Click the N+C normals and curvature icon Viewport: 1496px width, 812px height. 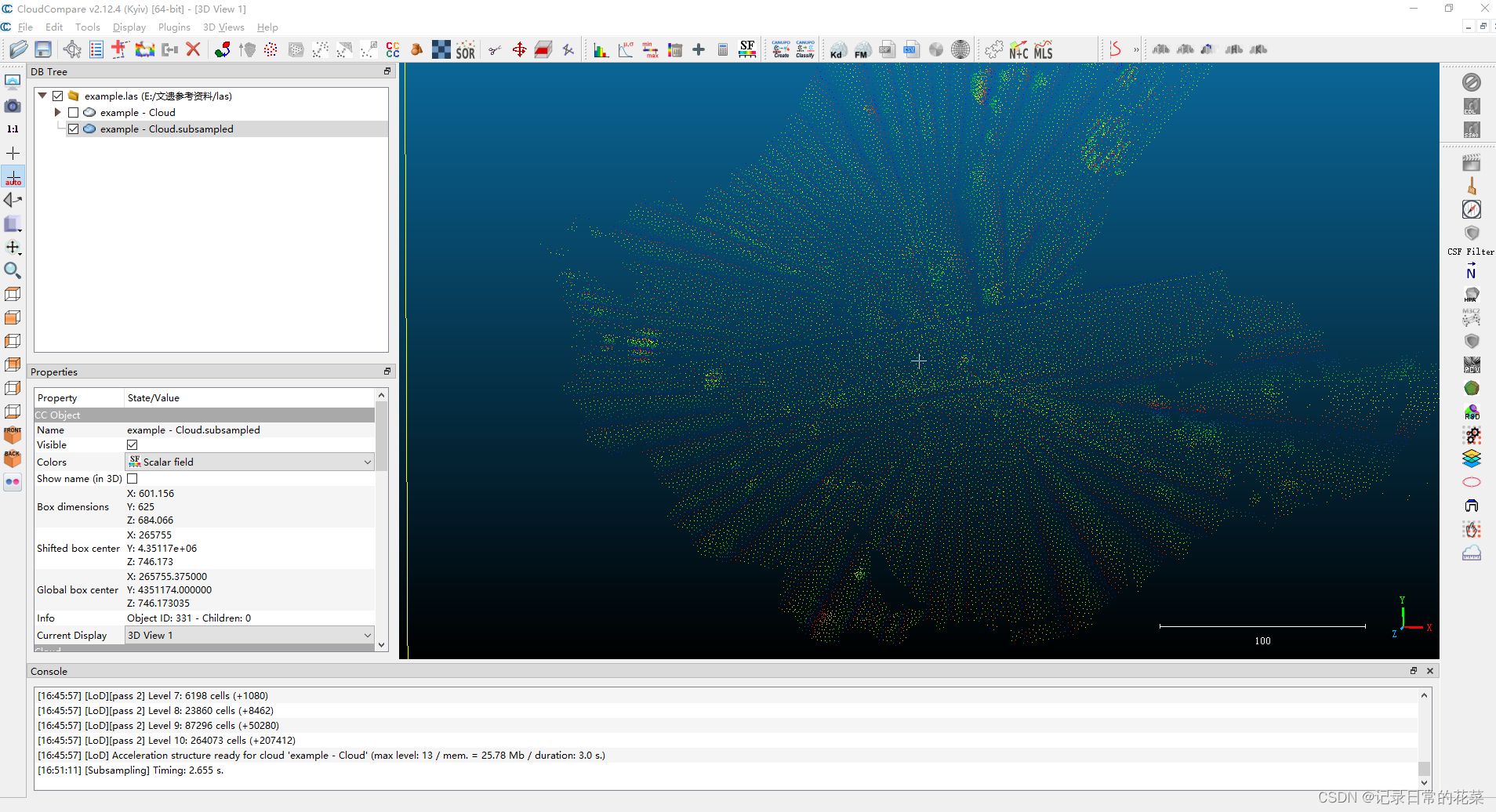coord(1019,49)
